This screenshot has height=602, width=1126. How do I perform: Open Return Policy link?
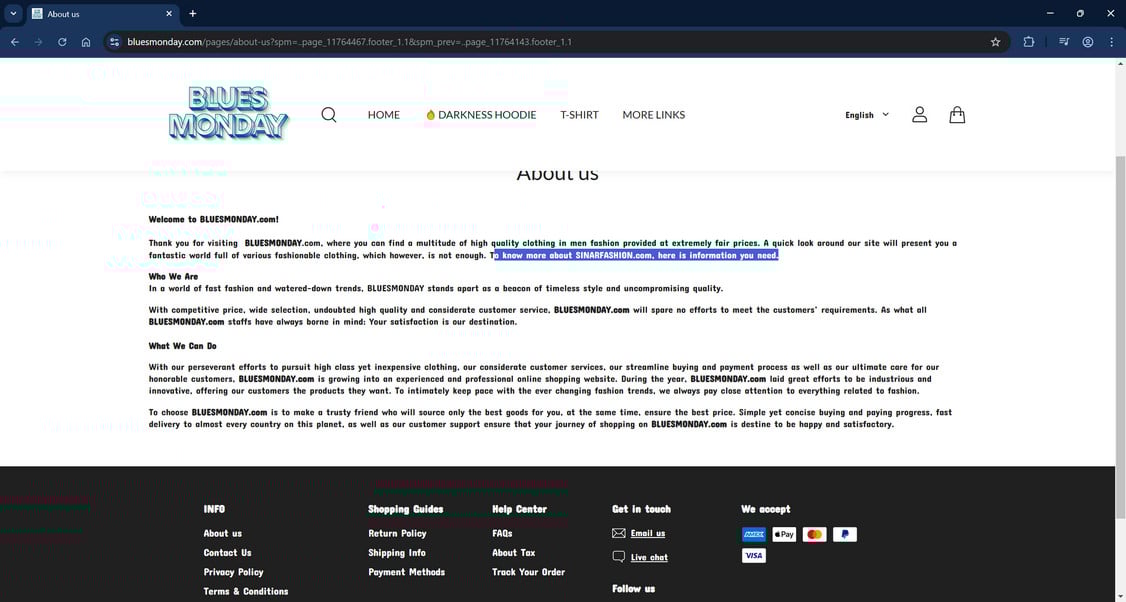pyautogui.click(x=397, y=533)
